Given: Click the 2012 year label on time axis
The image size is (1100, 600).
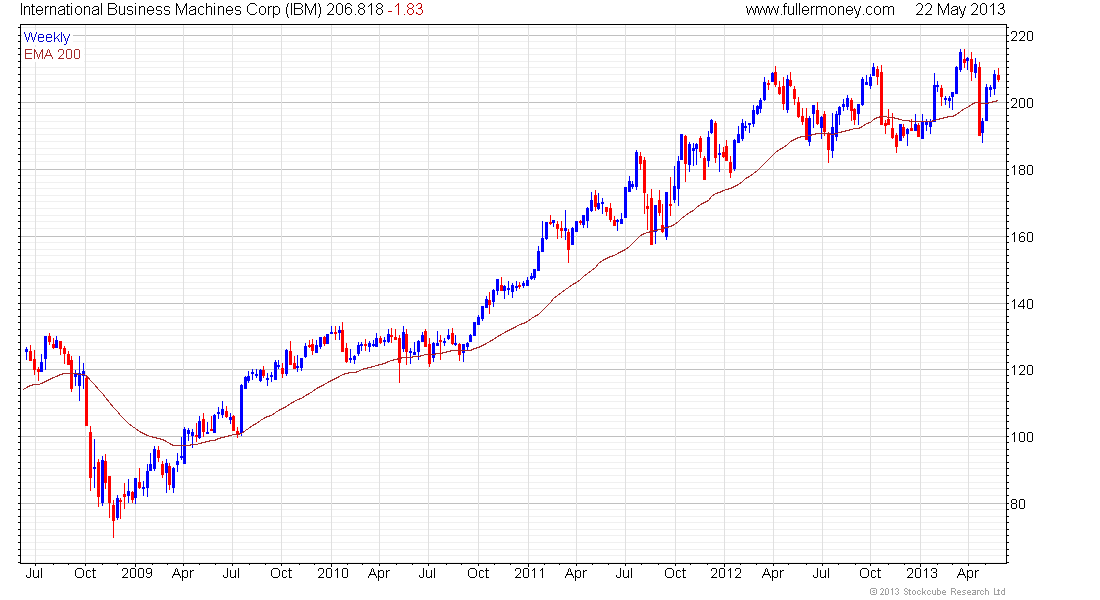Looking at the screenshot, I should click(726, 573).
